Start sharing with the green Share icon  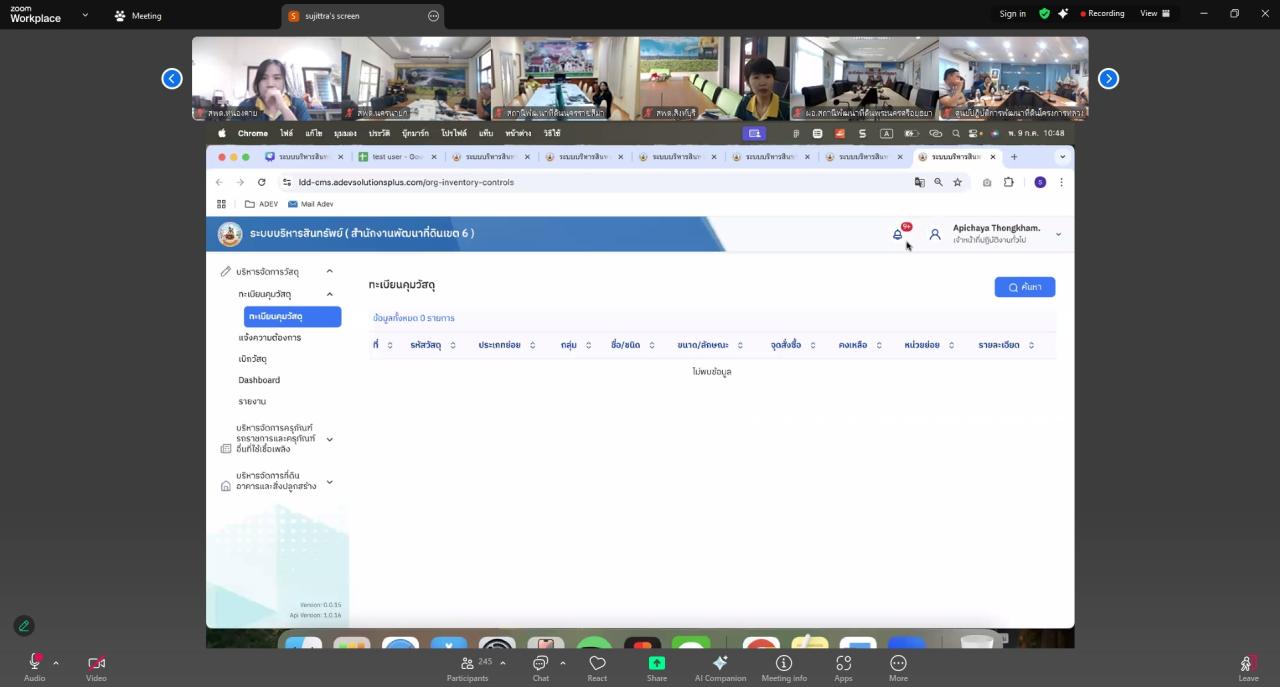coord(656,663)
